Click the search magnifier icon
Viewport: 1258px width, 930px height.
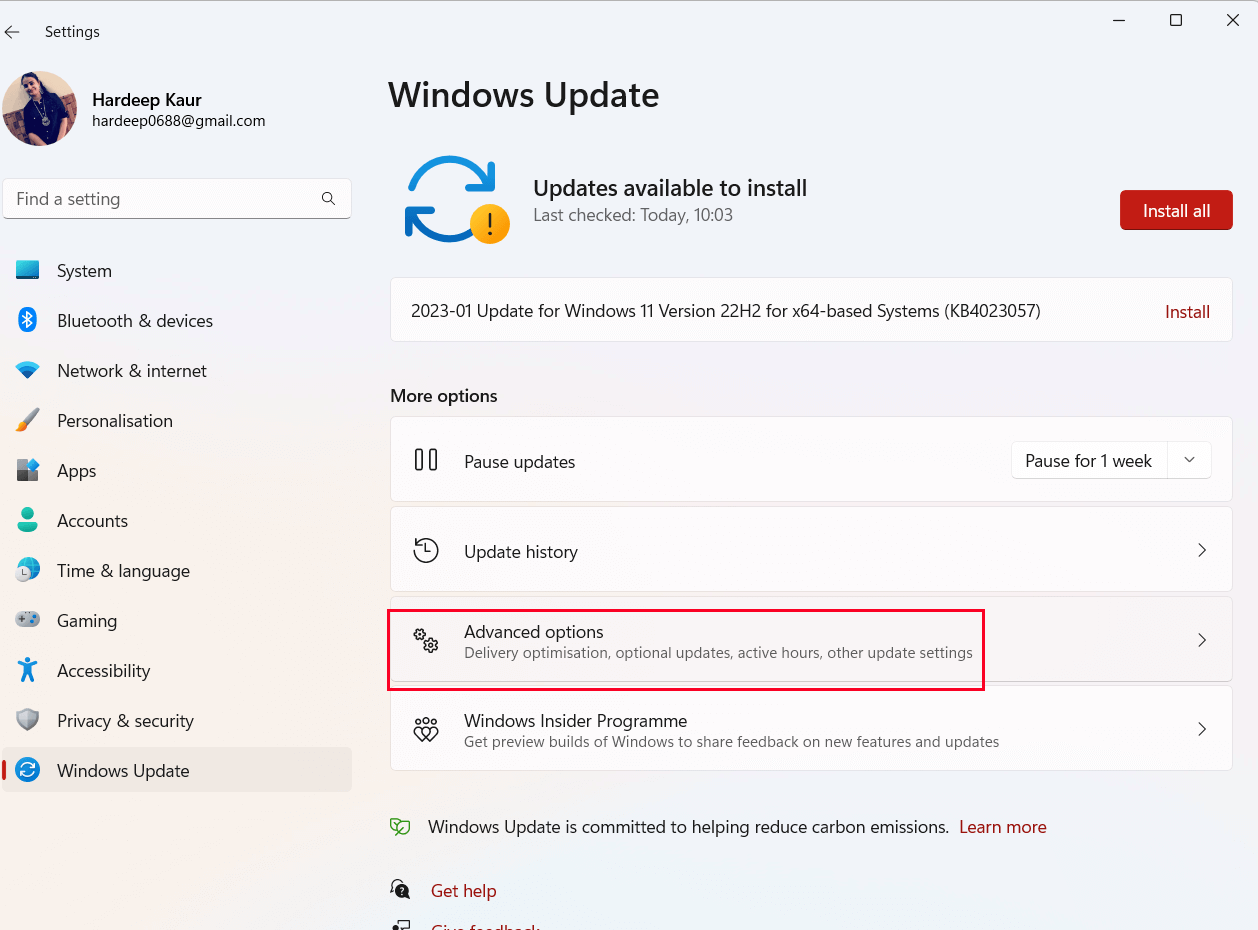point(328,199)
